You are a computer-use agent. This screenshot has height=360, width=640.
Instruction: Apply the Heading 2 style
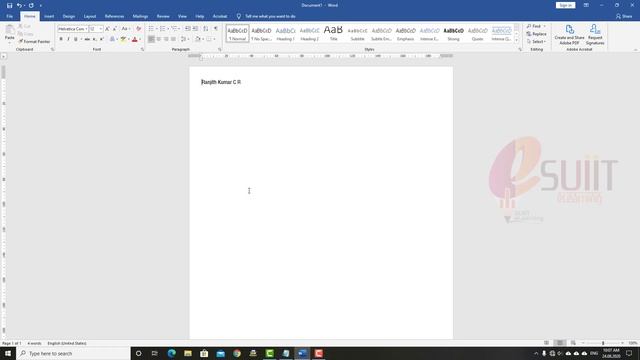pos(309,33)
